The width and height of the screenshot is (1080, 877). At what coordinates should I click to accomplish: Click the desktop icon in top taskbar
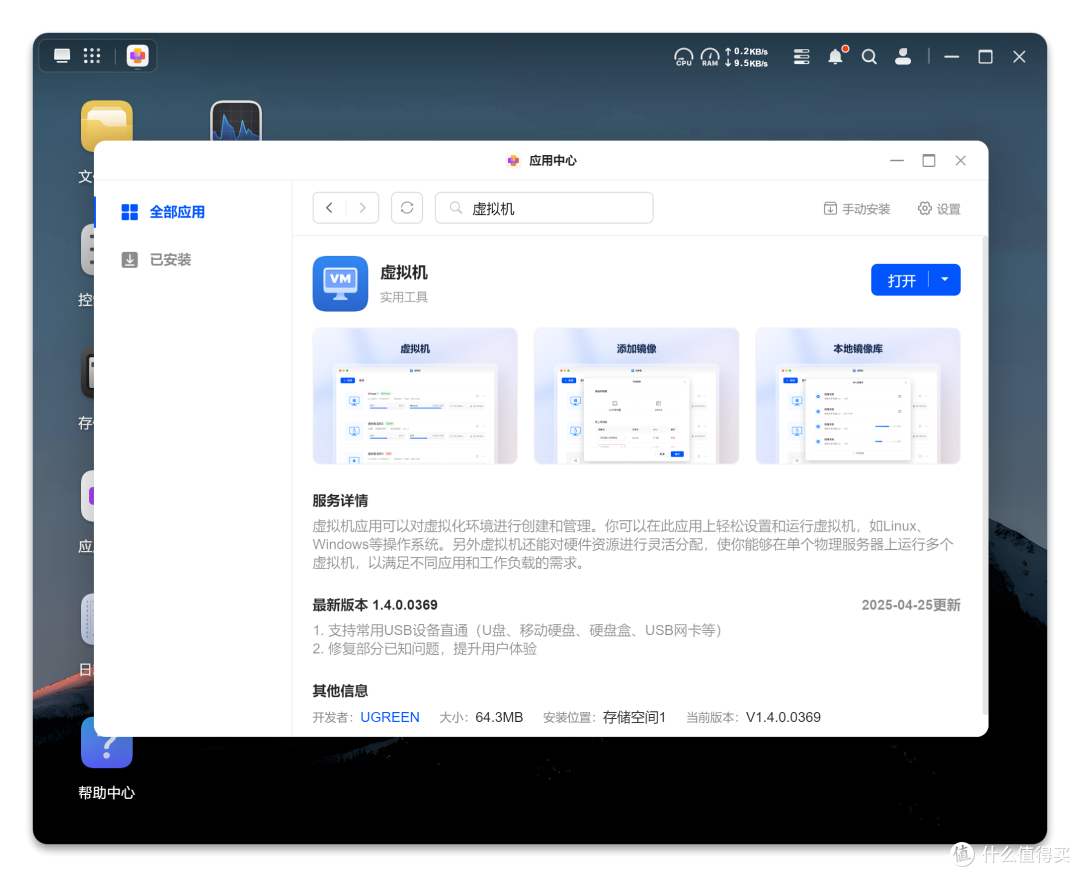62,56
